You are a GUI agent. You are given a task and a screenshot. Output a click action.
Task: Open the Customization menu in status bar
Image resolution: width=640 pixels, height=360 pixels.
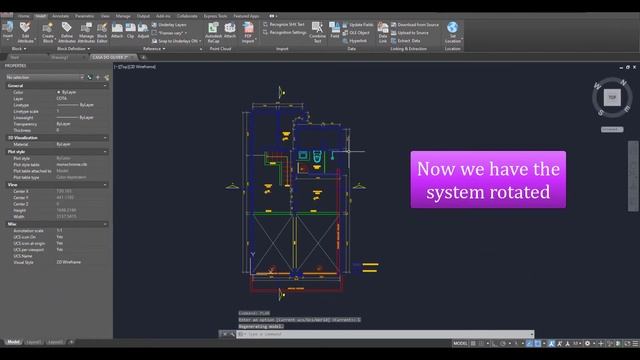point(636,344)
